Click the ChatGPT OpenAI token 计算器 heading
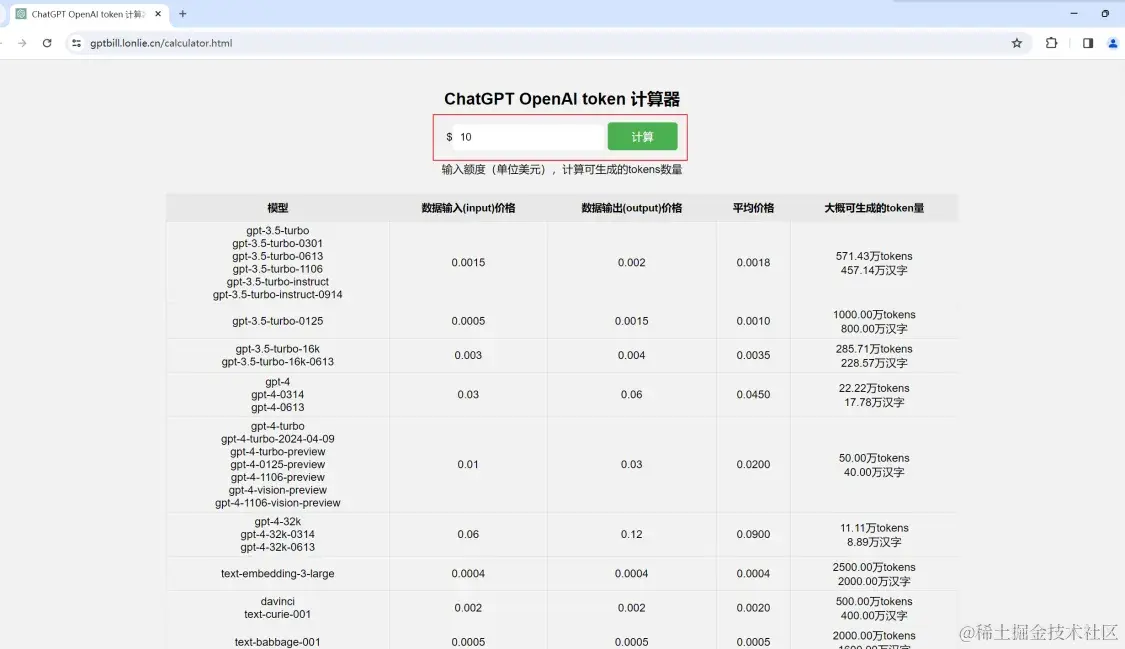Screen dimensions: 1125x649 562,99
